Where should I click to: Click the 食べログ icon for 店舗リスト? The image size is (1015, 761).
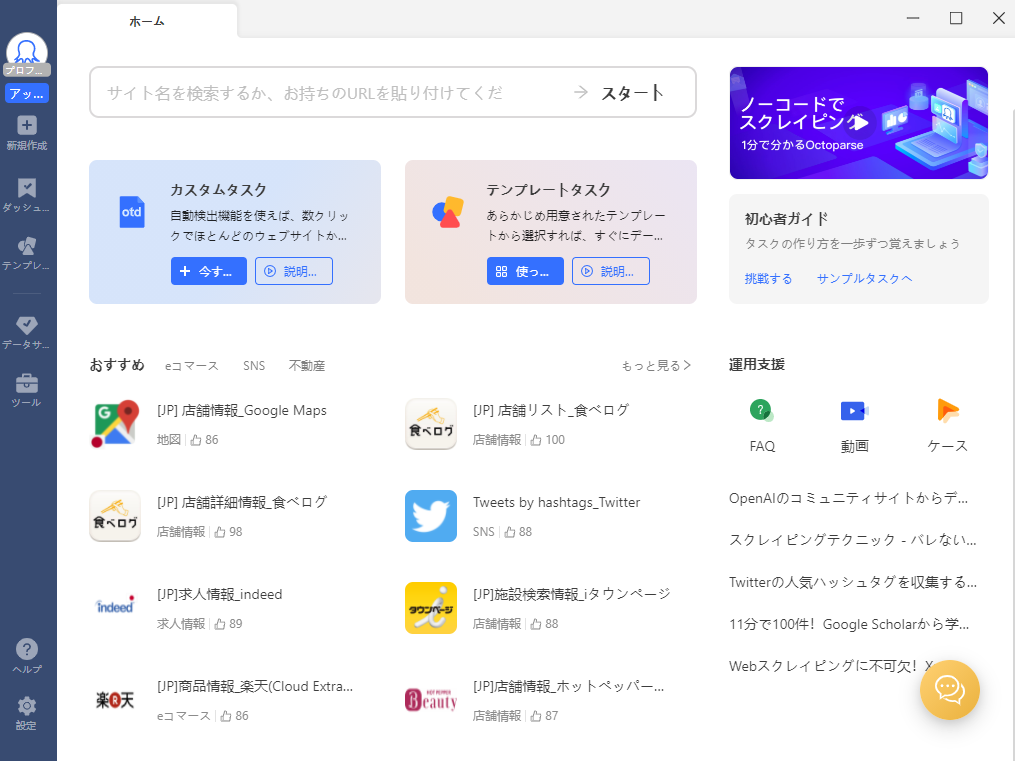(x=431, y=424)
